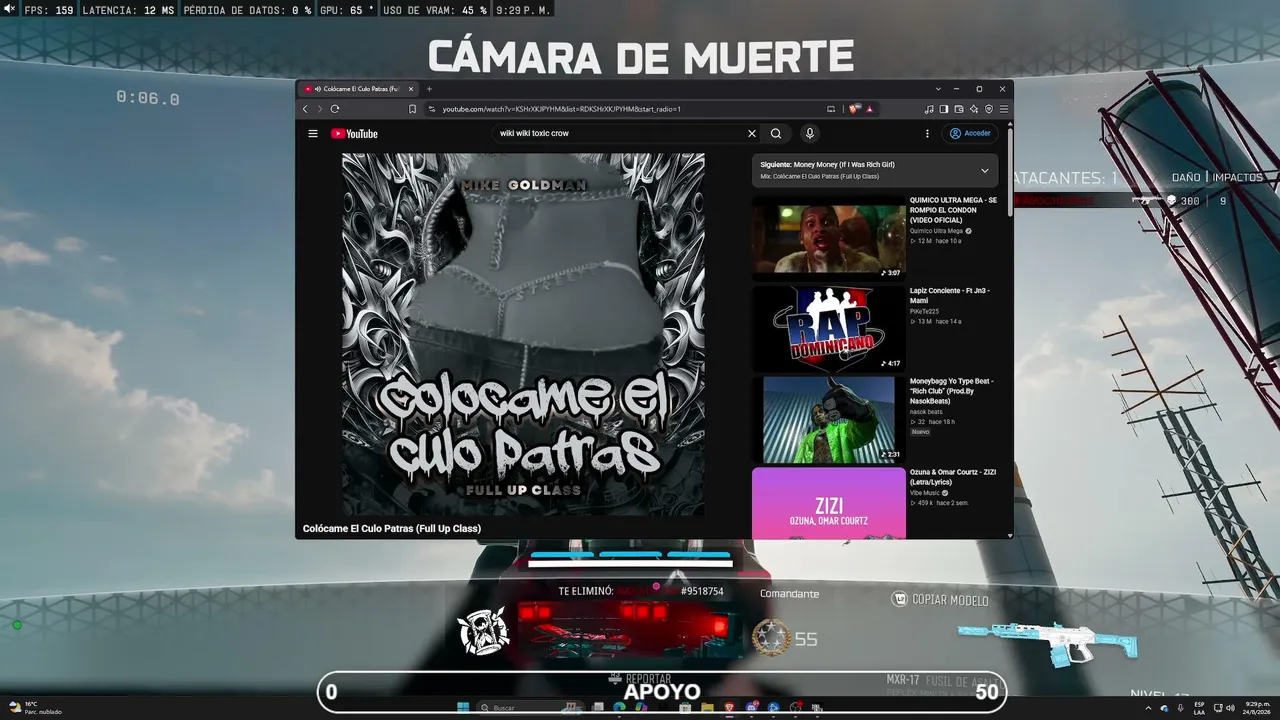Open the YouTube guide hamburger menu
The image size is (1280, 720).
[313, 133]
